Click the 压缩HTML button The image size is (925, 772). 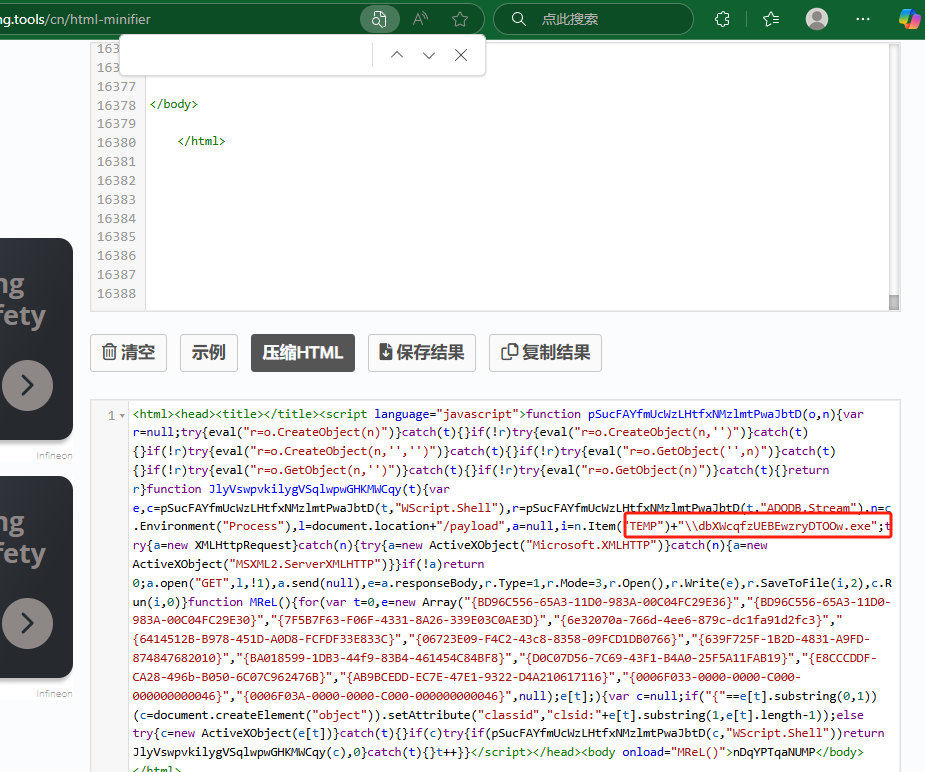pos(303,353)
